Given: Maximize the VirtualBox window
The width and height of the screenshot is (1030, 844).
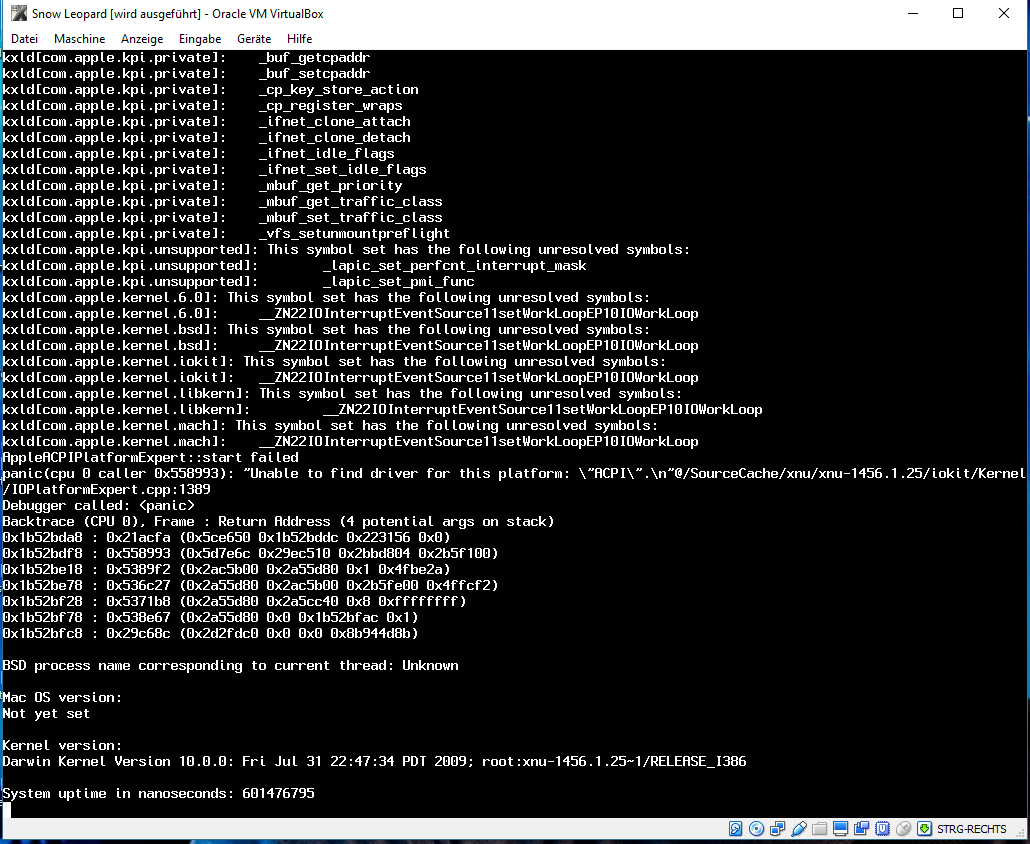Looking at the screenshot, I should click(958, 13).
